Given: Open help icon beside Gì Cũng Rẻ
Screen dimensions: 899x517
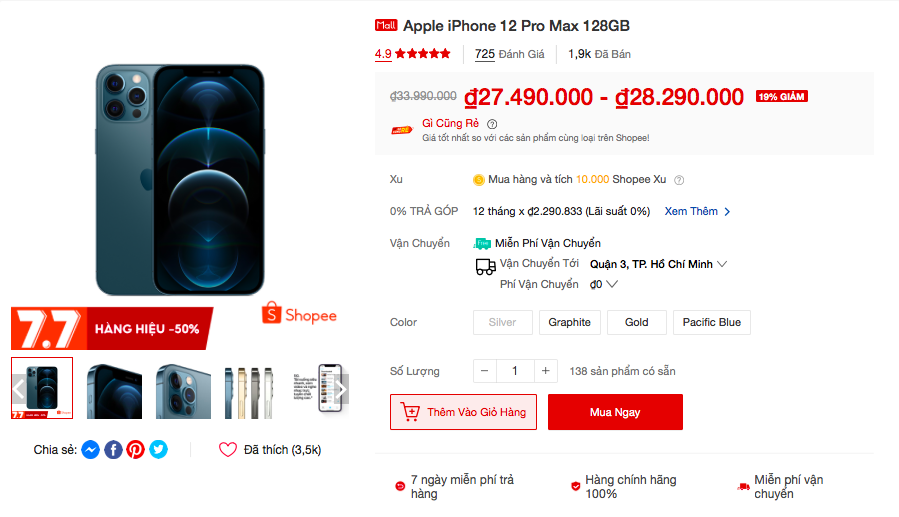Looking at the screenshot, I should pyautogui.click(x=492, y=124).
